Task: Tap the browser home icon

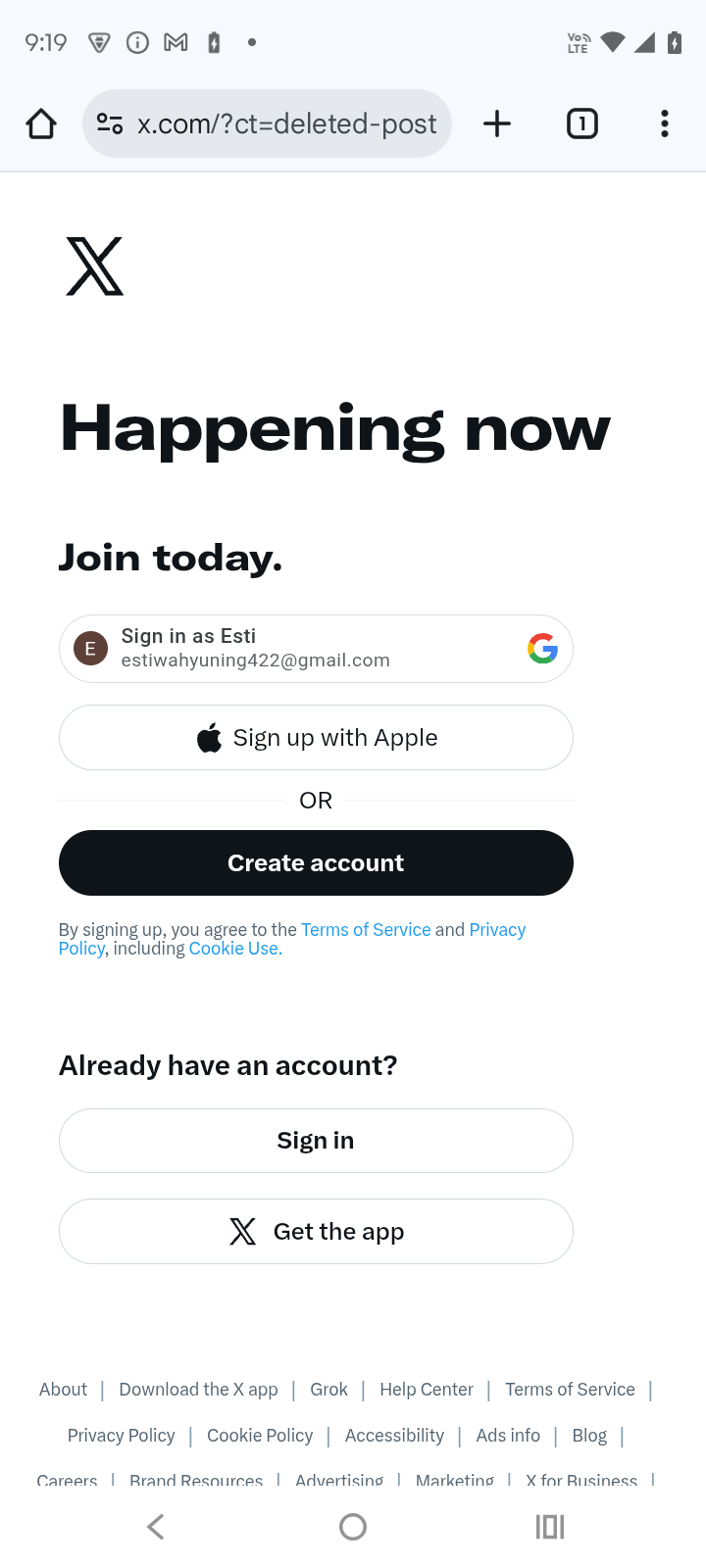Action: [41, 124]
